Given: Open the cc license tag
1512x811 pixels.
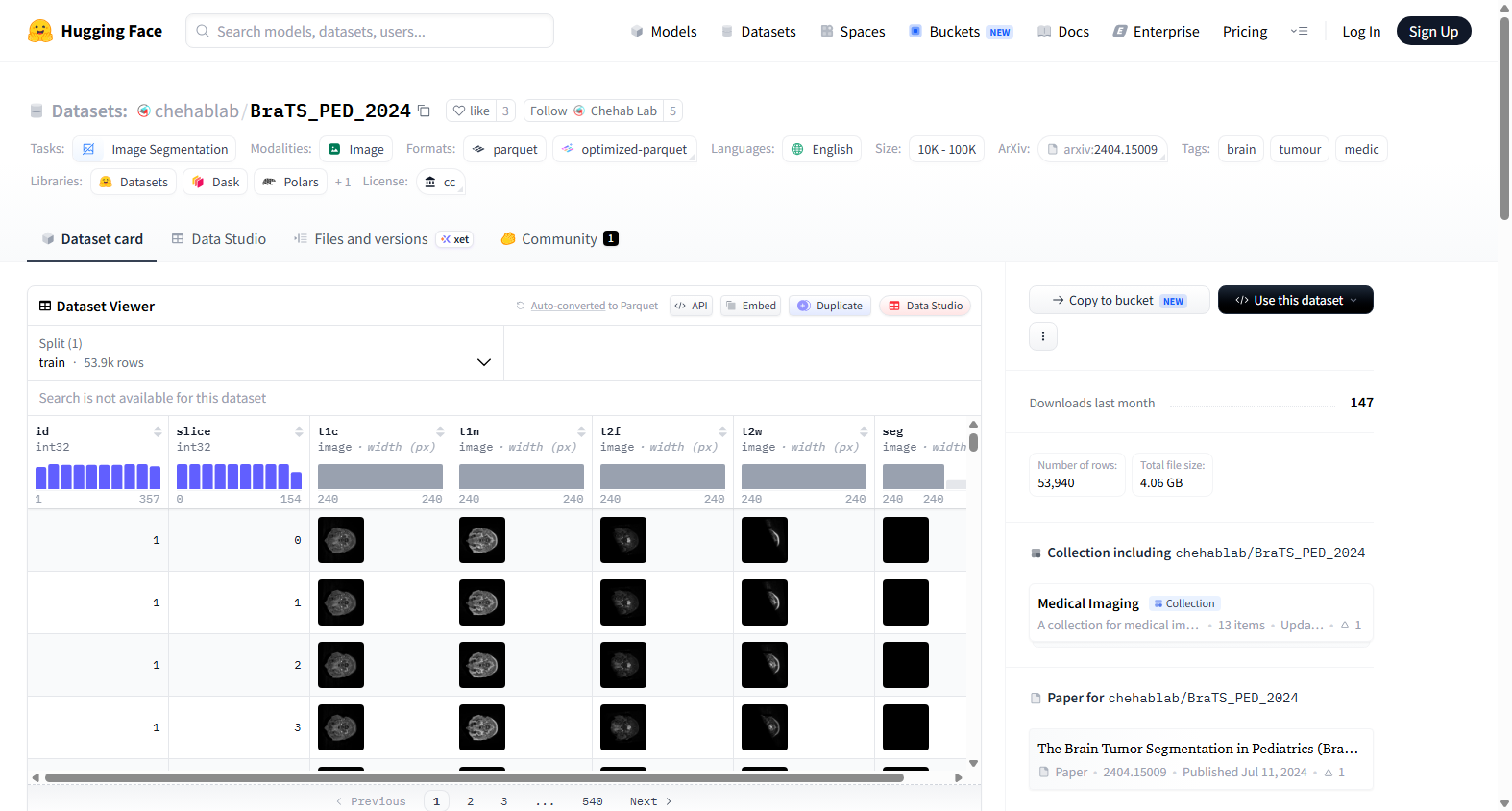Looking at the screenshot, I should pyautogui.click(x=441, y=182).
